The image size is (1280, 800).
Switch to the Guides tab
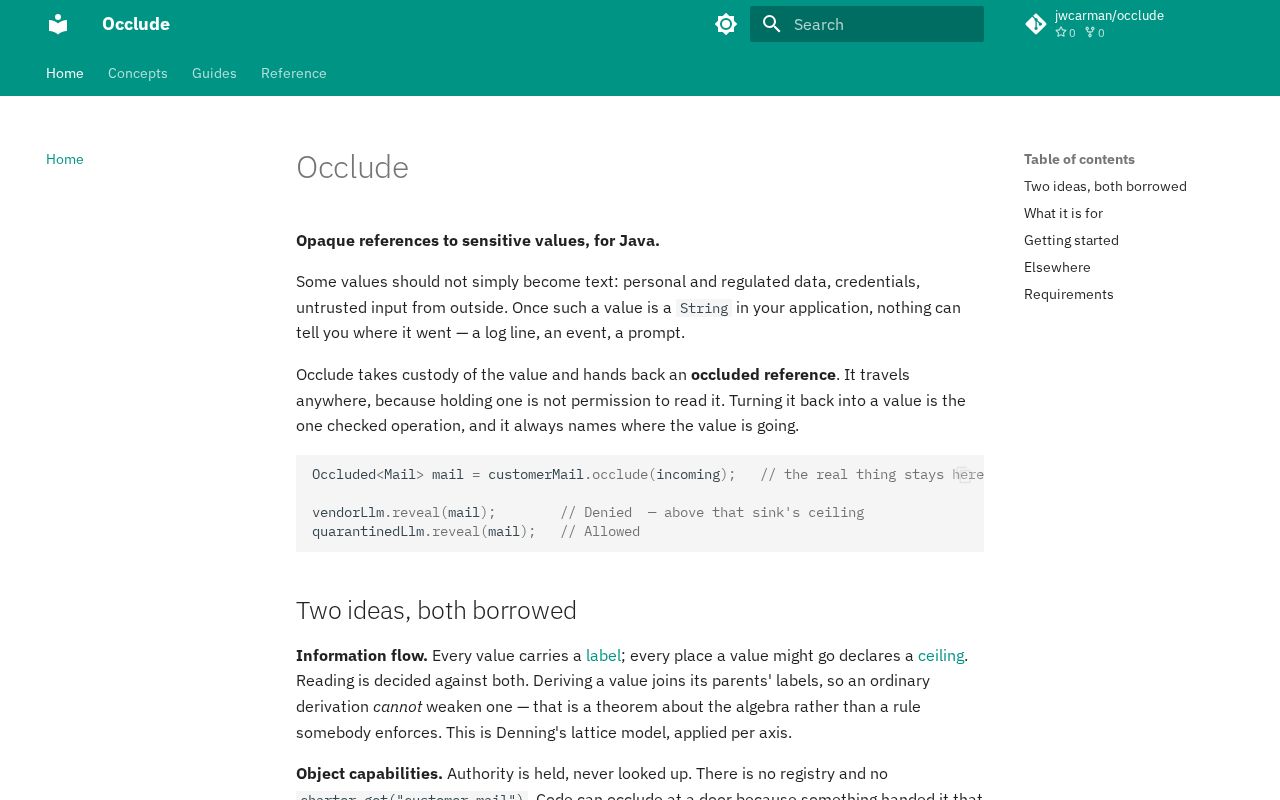[214, 73]
